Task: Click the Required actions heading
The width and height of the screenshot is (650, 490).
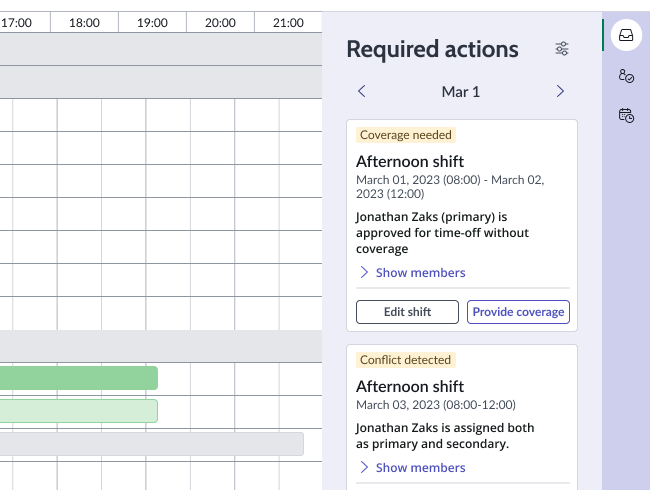Action: point(432,49)
